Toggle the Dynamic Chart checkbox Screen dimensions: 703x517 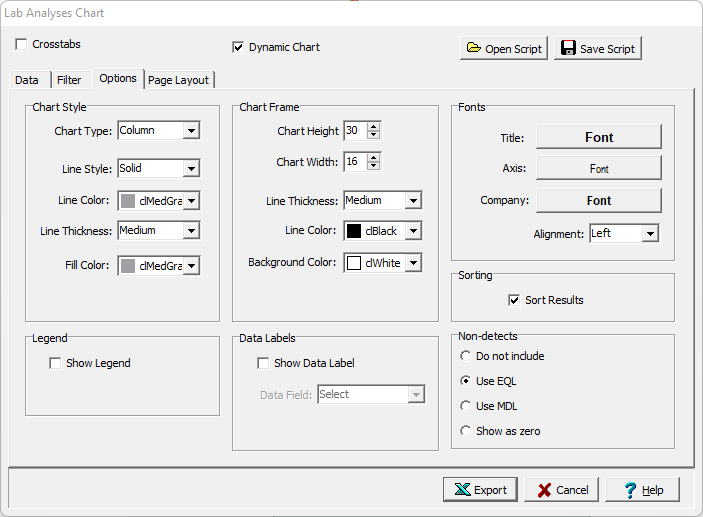pos(238,47)
